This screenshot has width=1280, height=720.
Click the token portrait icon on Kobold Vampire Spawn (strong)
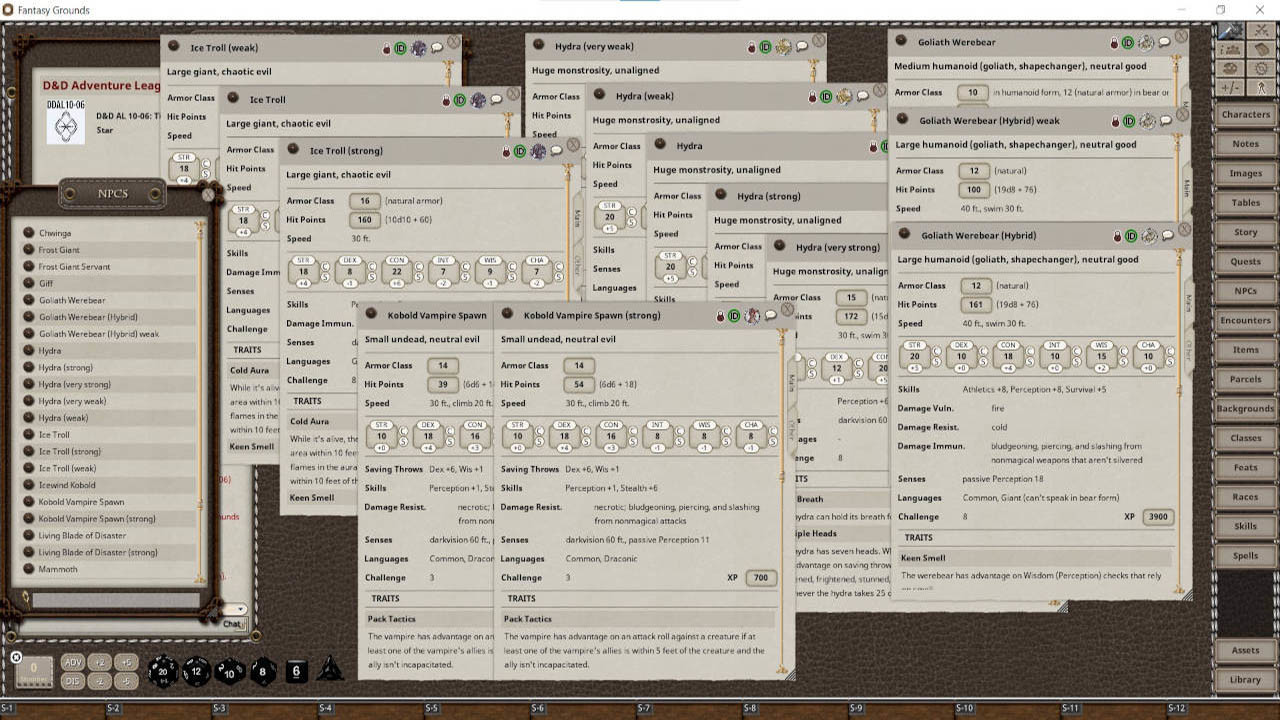(x=752, y=315)
